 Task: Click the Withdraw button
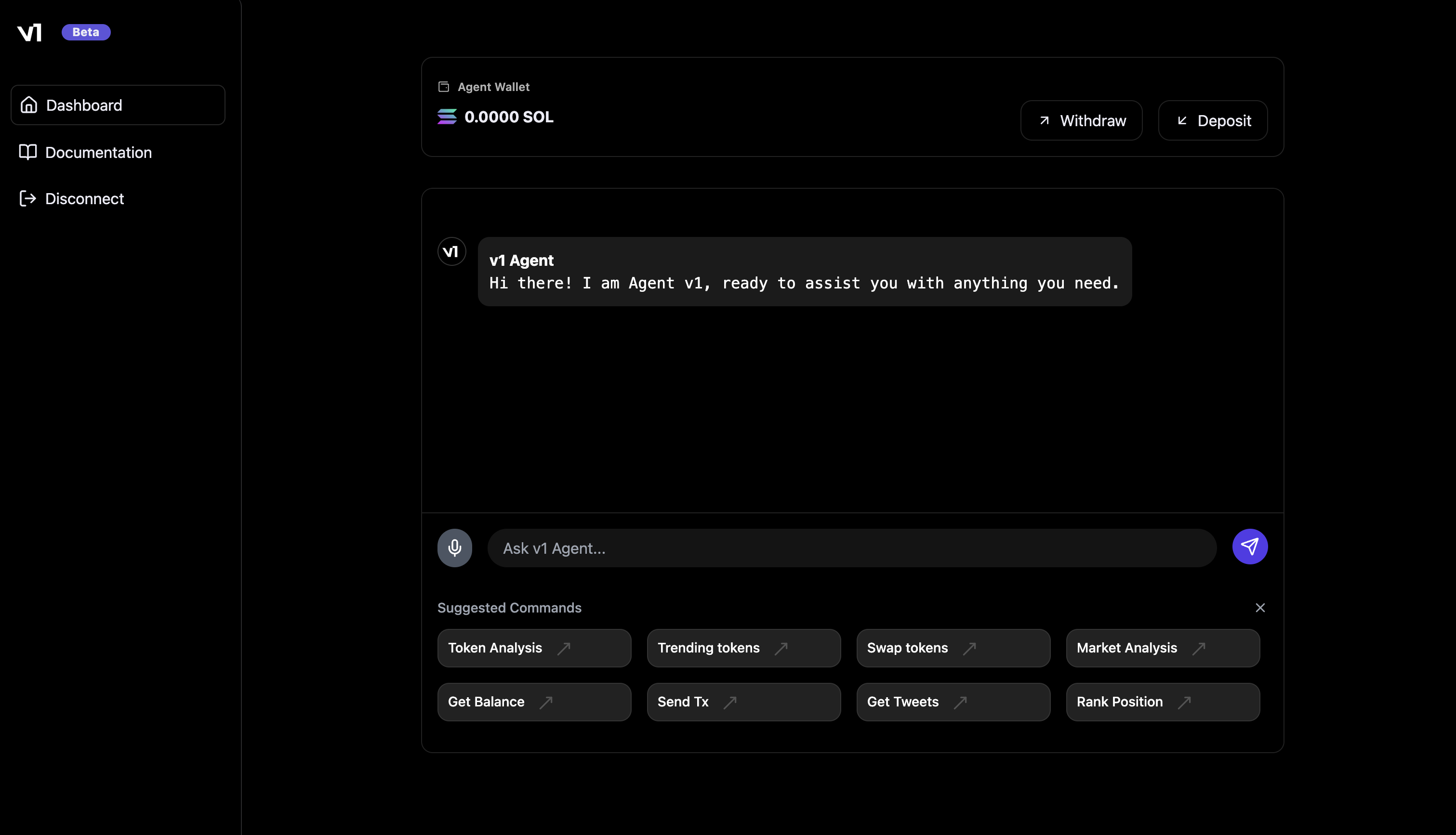(x=1081, y=120)
